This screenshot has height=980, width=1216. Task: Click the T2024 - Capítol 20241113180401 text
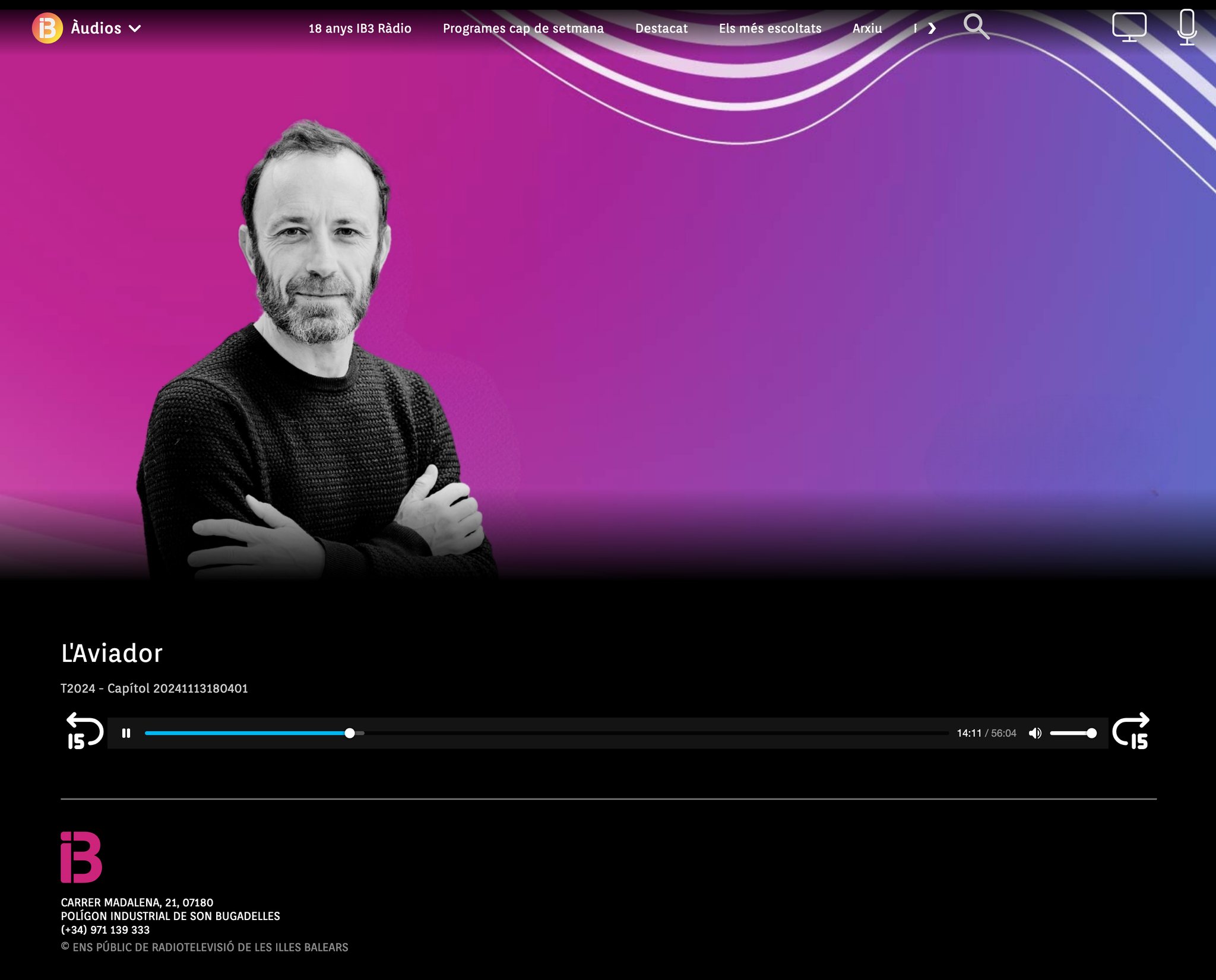point(154,689)
